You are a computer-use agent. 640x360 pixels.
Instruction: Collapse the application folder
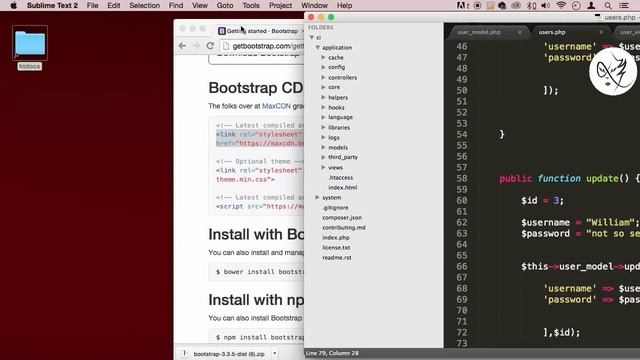pyautogui.click(x=318, y=48)
